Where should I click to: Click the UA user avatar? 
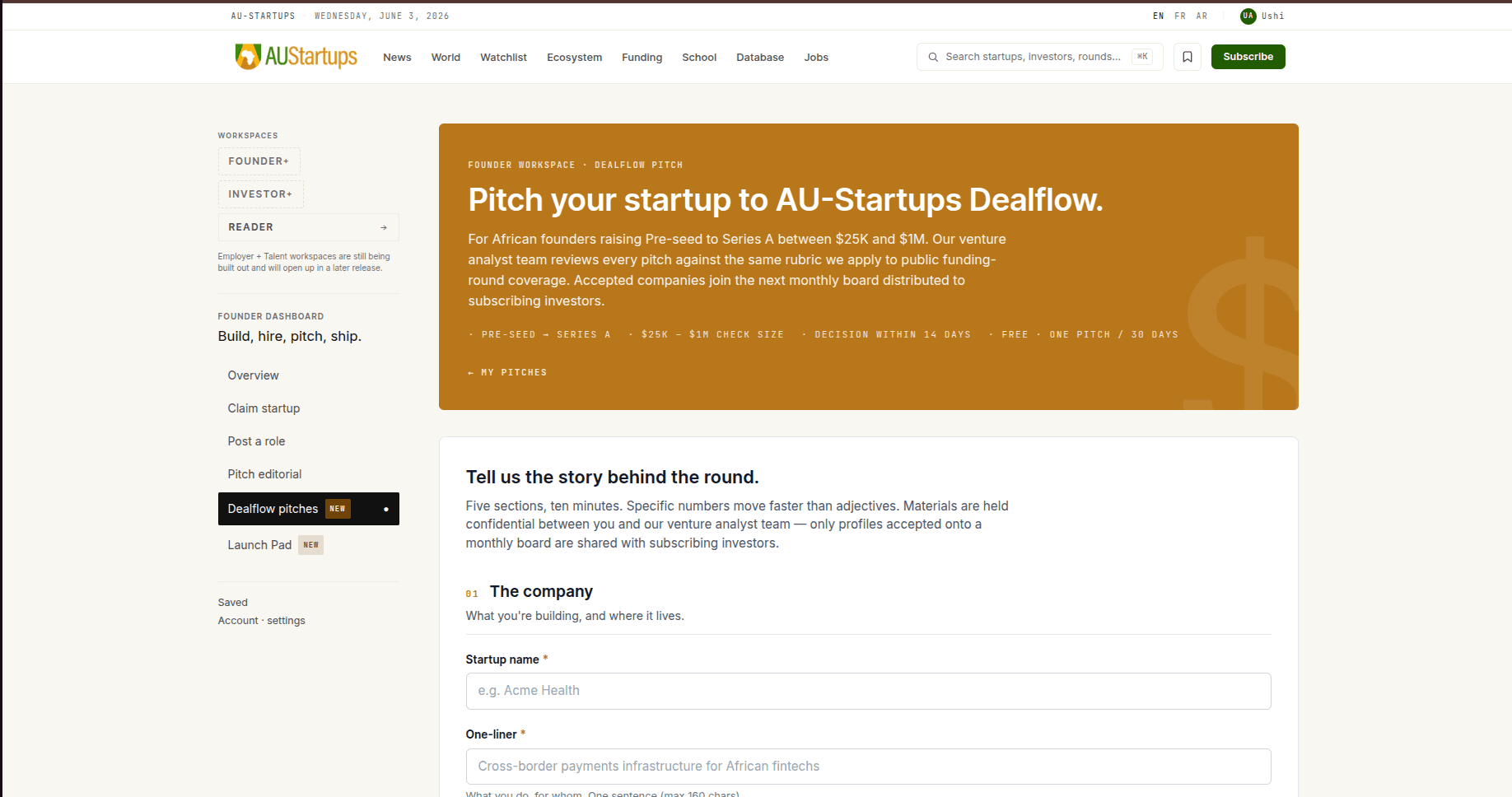coord(1248,16)
